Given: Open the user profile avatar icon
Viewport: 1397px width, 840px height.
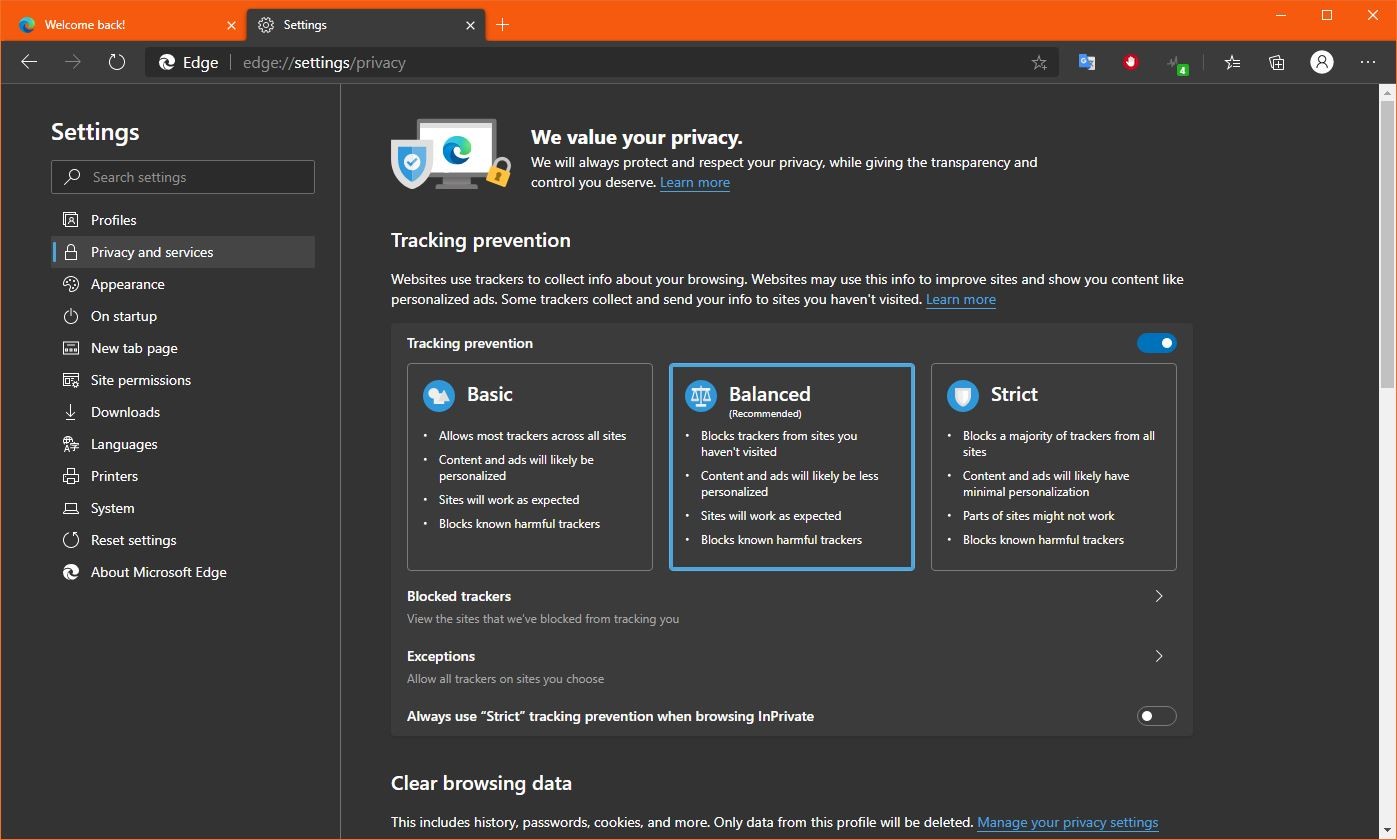Looking at the screenshot, I should click(1322, 62).
